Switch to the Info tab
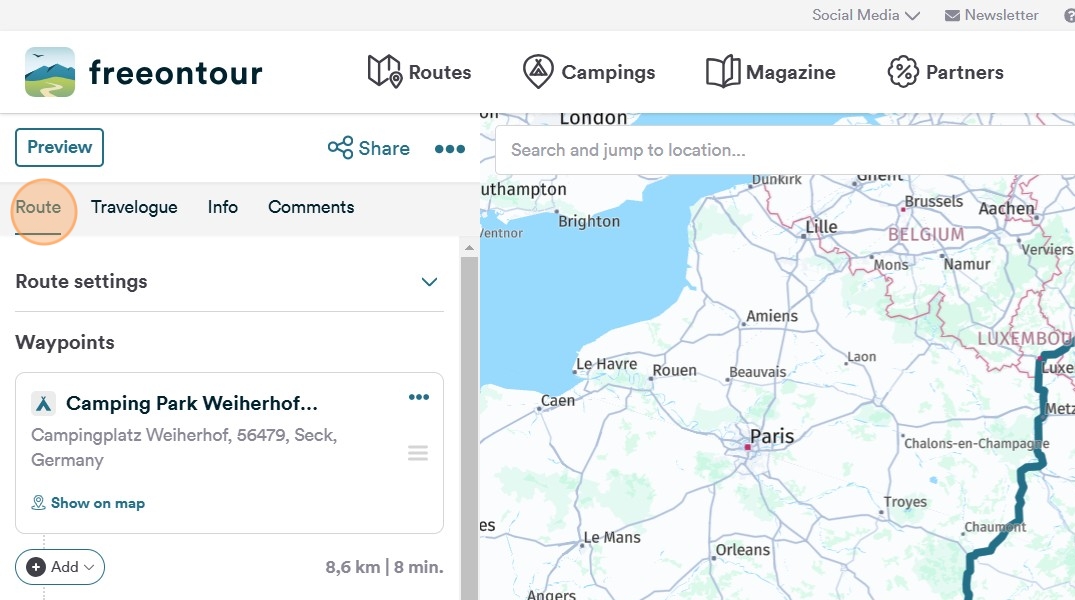Viewport: 1075px width, 600px height. 223,207
